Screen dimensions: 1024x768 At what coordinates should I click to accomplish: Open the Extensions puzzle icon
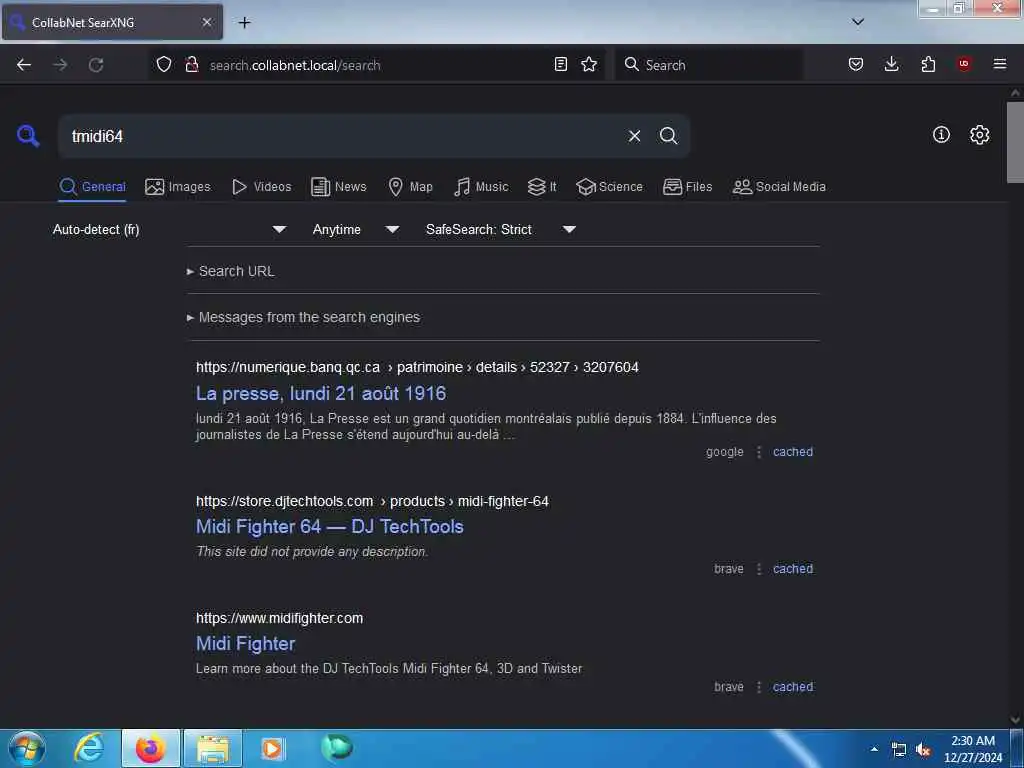(x=928, y=64)
